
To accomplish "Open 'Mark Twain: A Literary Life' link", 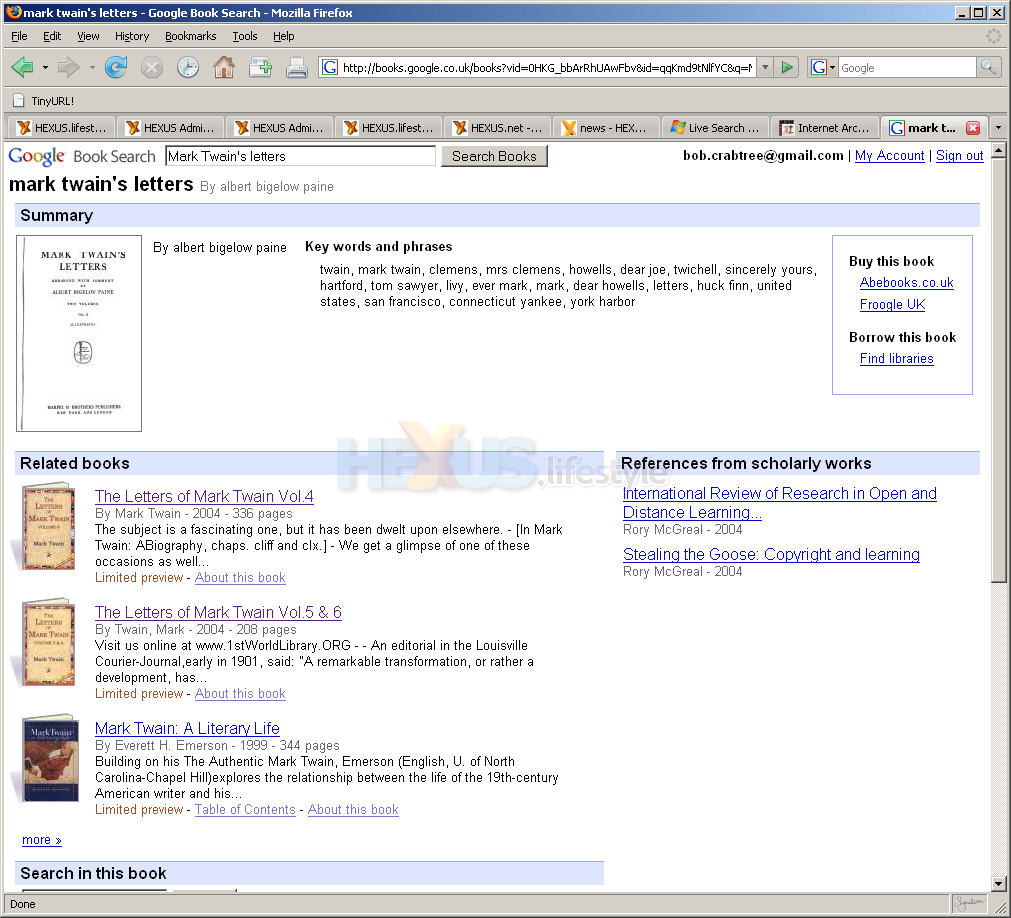I will 187,728.
